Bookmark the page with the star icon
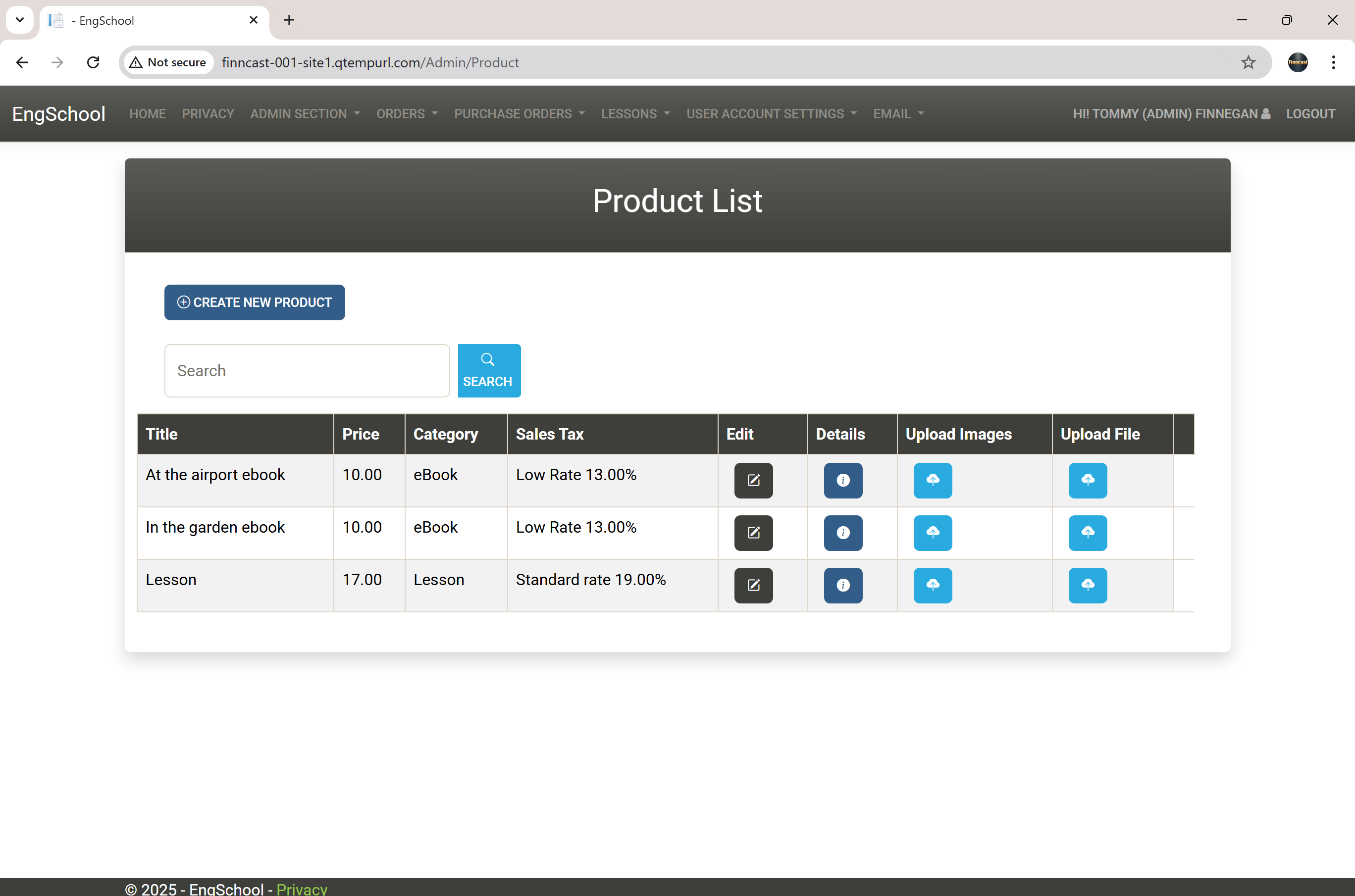The height and width of the screenshot is (896, 1355). tap(1248, 62)
